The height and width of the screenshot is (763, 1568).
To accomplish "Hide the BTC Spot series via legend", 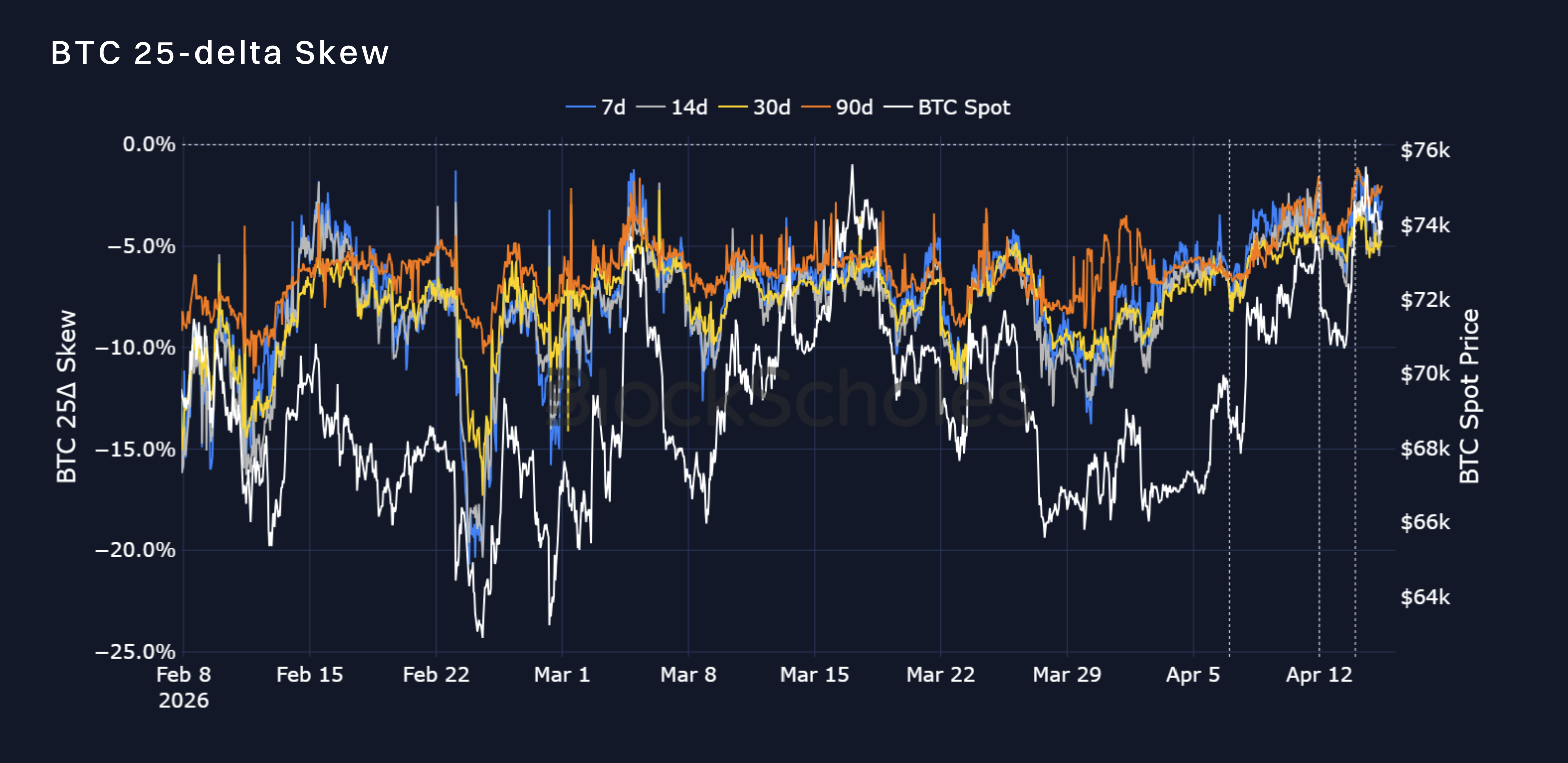I will pos(962,107).
